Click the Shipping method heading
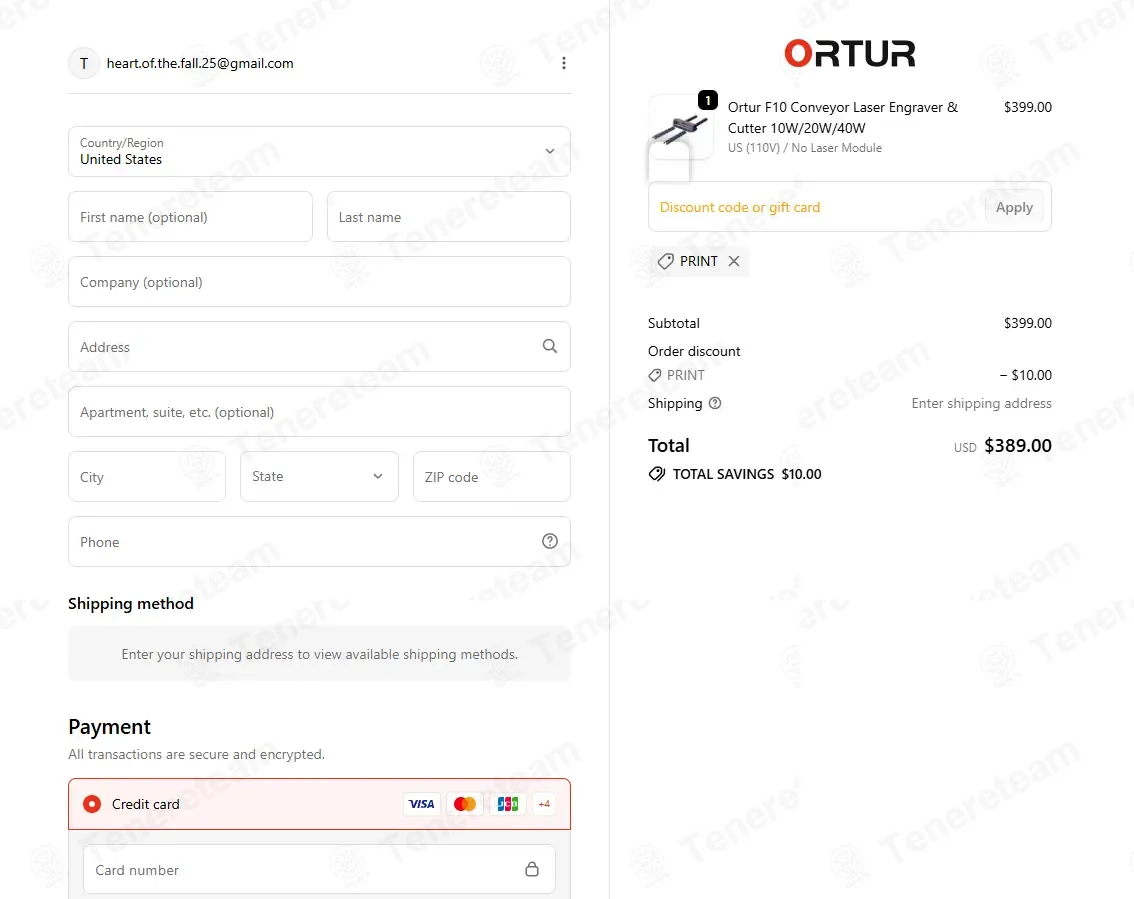1134x899 pixels. [x=131, y=603]
